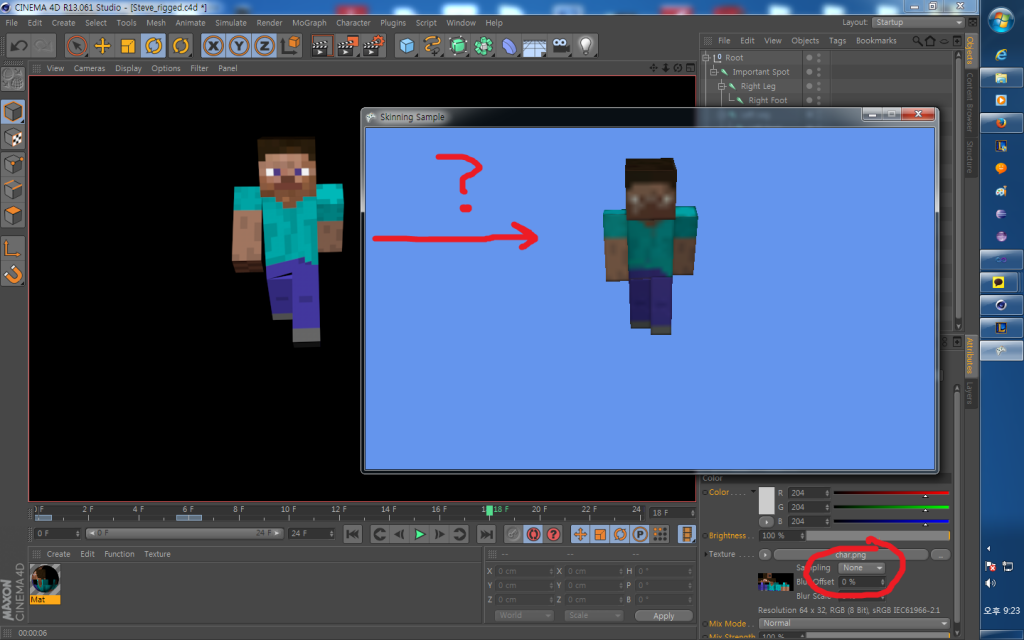The width and height of the screenshot is (1024, 640).
Task: Open the spline tools icon
Action: (432, 46)
